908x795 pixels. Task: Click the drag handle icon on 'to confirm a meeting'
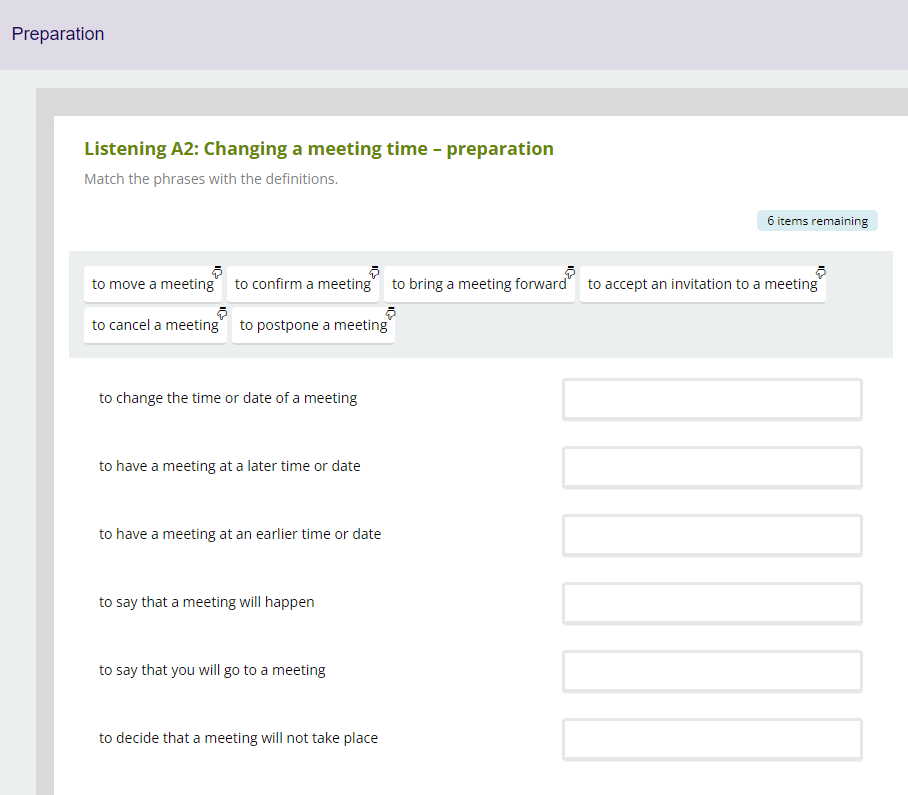tap(374, 272)
